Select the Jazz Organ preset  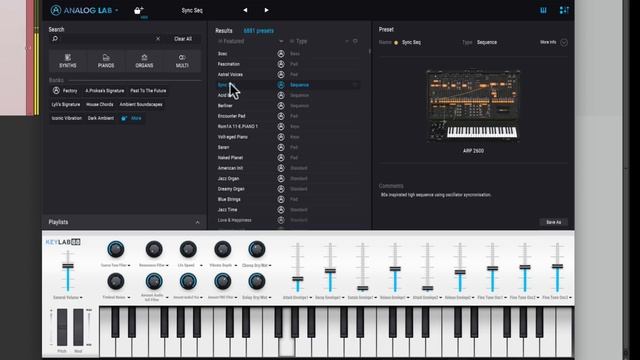tap(228, 178)
